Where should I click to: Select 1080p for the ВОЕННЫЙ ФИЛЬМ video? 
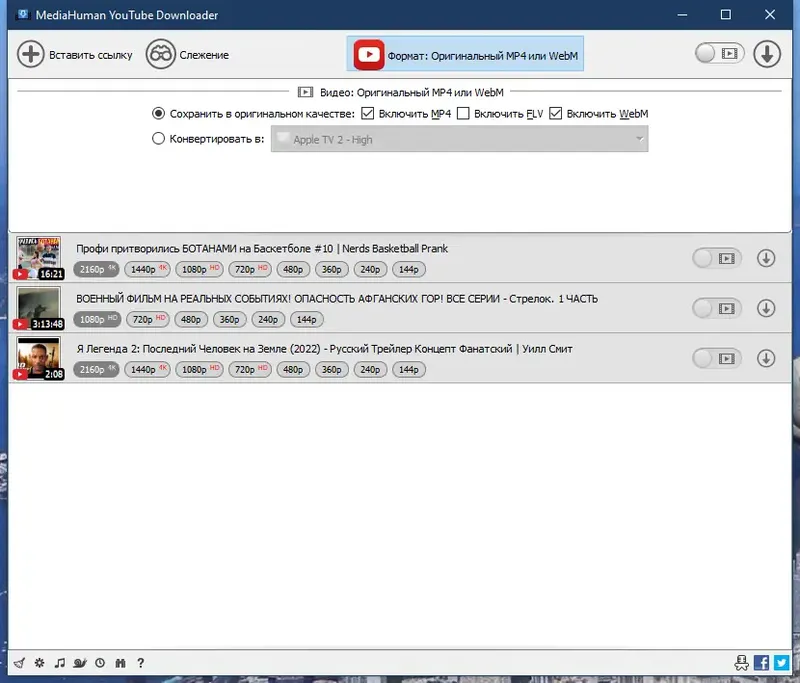coord(97,319)
